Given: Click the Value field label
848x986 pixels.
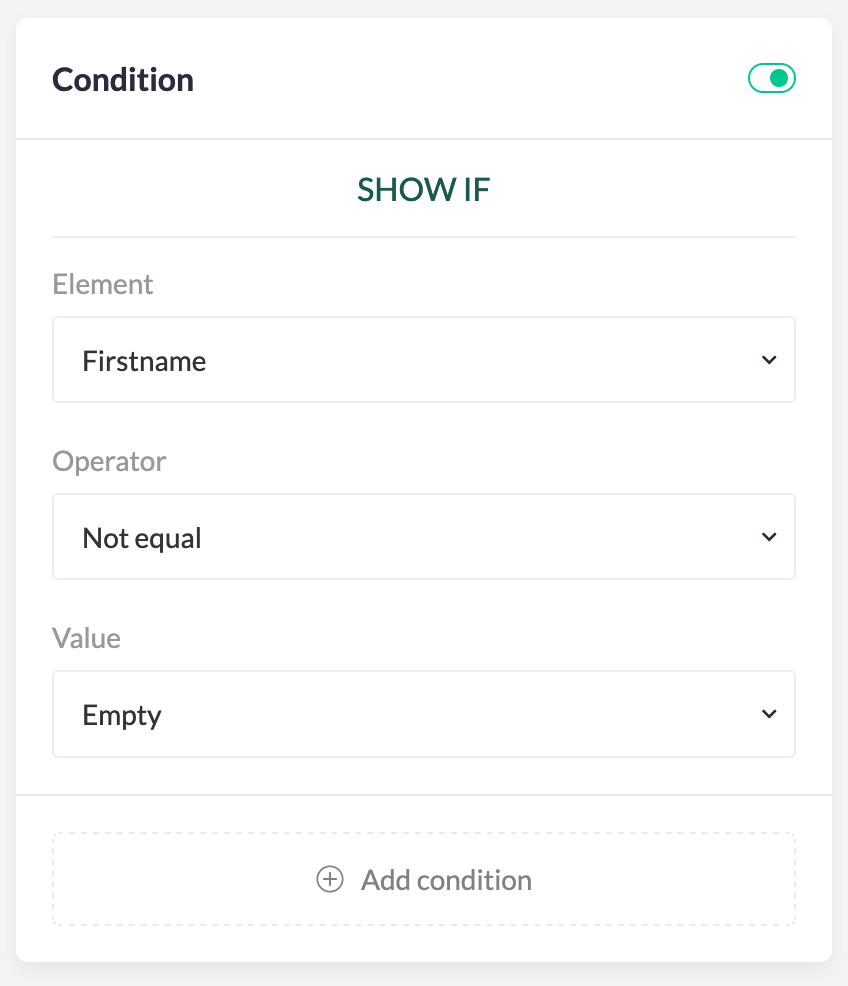Looking at the screenshot, I should (x=86, y=638).
